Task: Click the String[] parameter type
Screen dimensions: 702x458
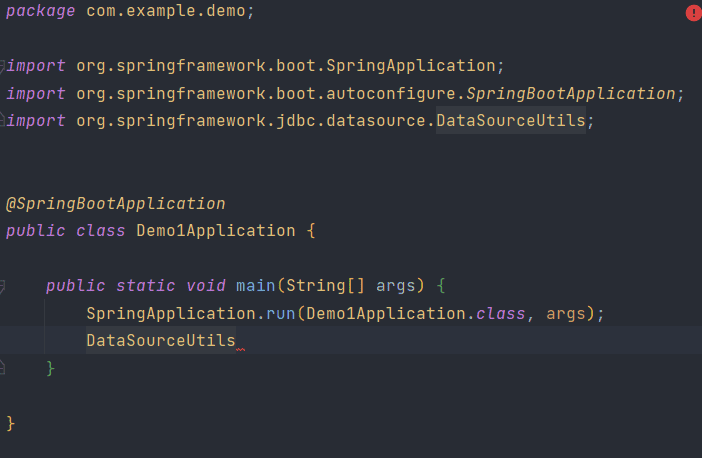Action: (x=325, y=286)
